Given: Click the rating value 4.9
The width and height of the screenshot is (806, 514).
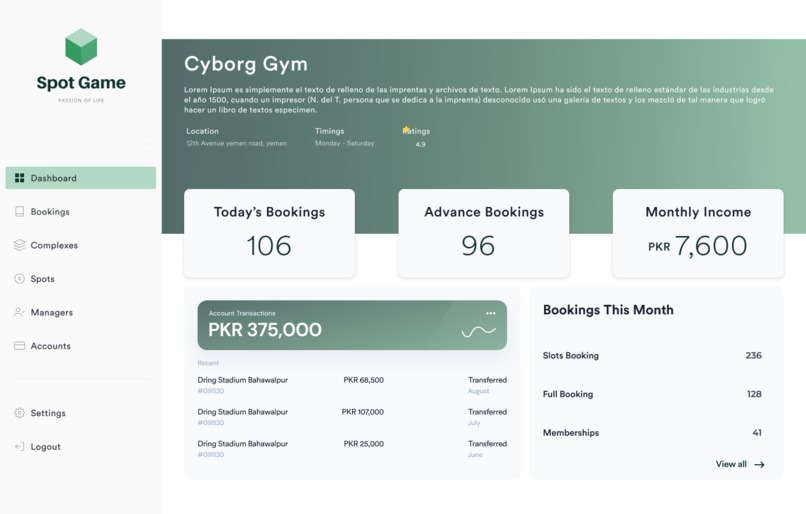Looking at the screenshot, I should (x=420, y=144).
